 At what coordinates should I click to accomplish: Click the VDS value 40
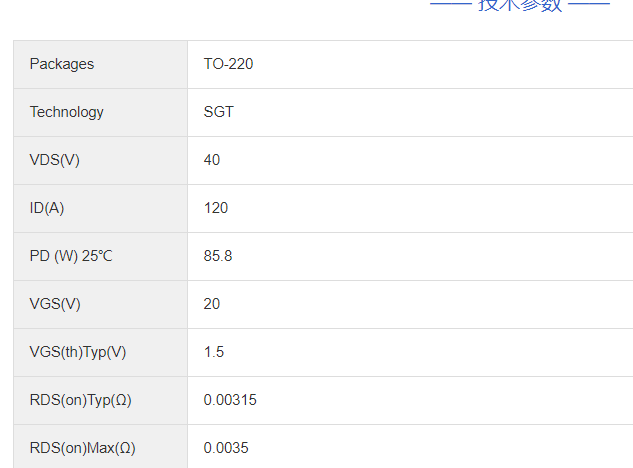(212, 160)
